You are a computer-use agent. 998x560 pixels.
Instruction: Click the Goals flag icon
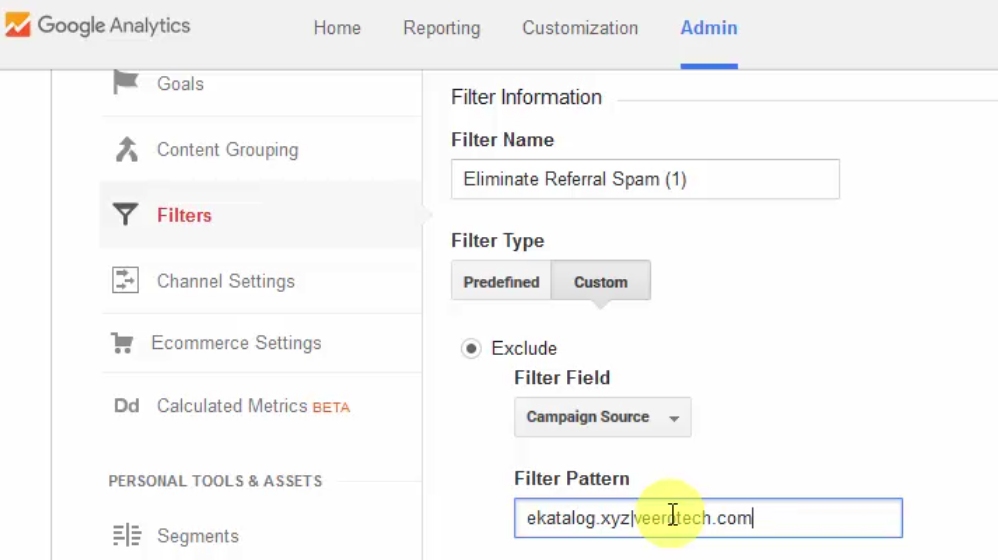click(125, 82)
